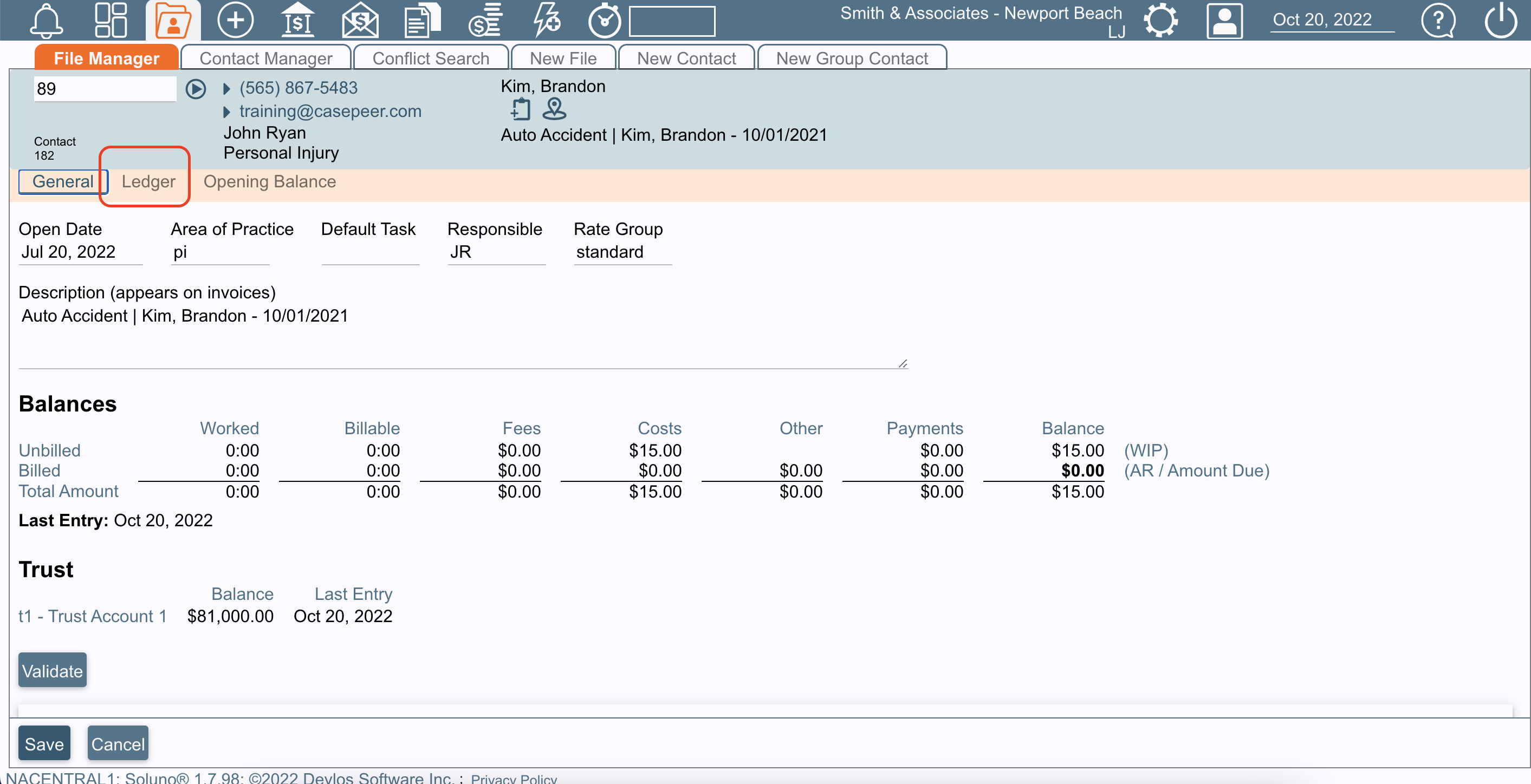Click the Oct 20, 2022 date field
The image size is (1531, 784).
1332,20
